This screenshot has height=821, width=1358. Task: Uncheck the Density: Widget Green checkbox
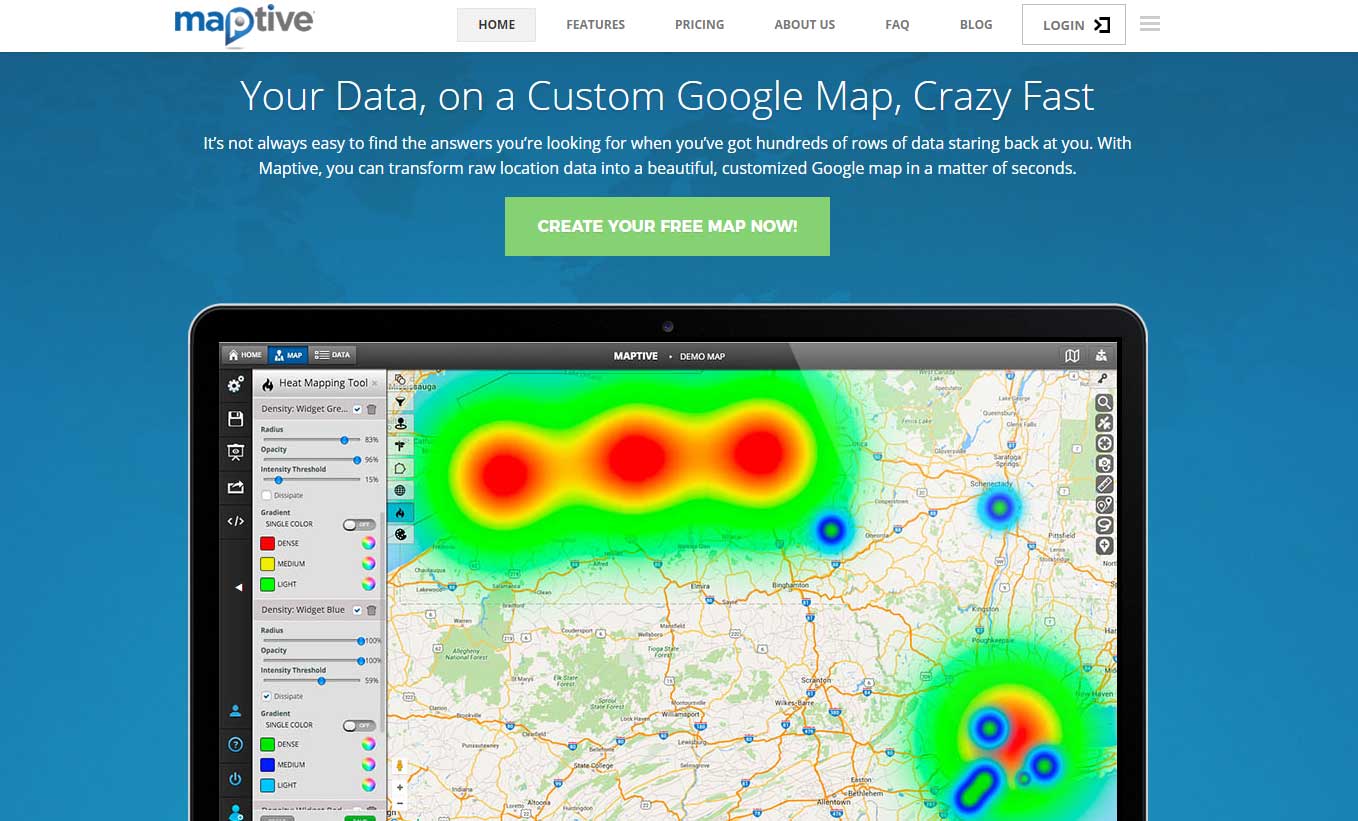pos(357,409)
